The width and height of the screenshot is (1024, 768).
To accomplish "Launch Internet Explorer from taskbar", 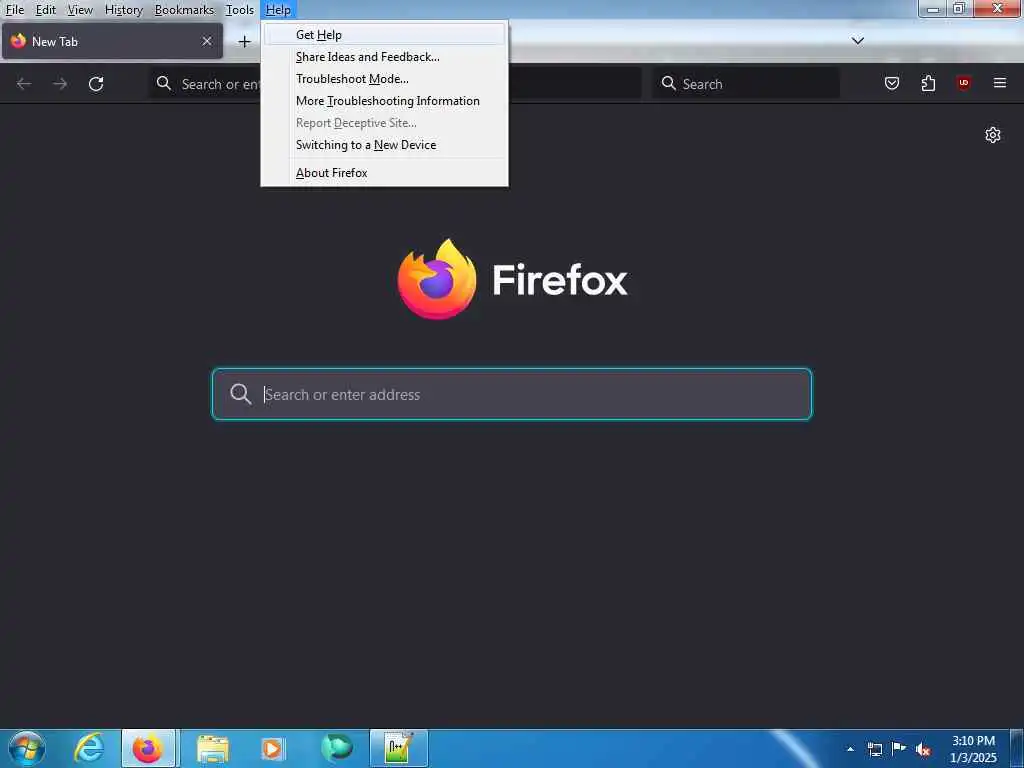I will click(89, 748).
